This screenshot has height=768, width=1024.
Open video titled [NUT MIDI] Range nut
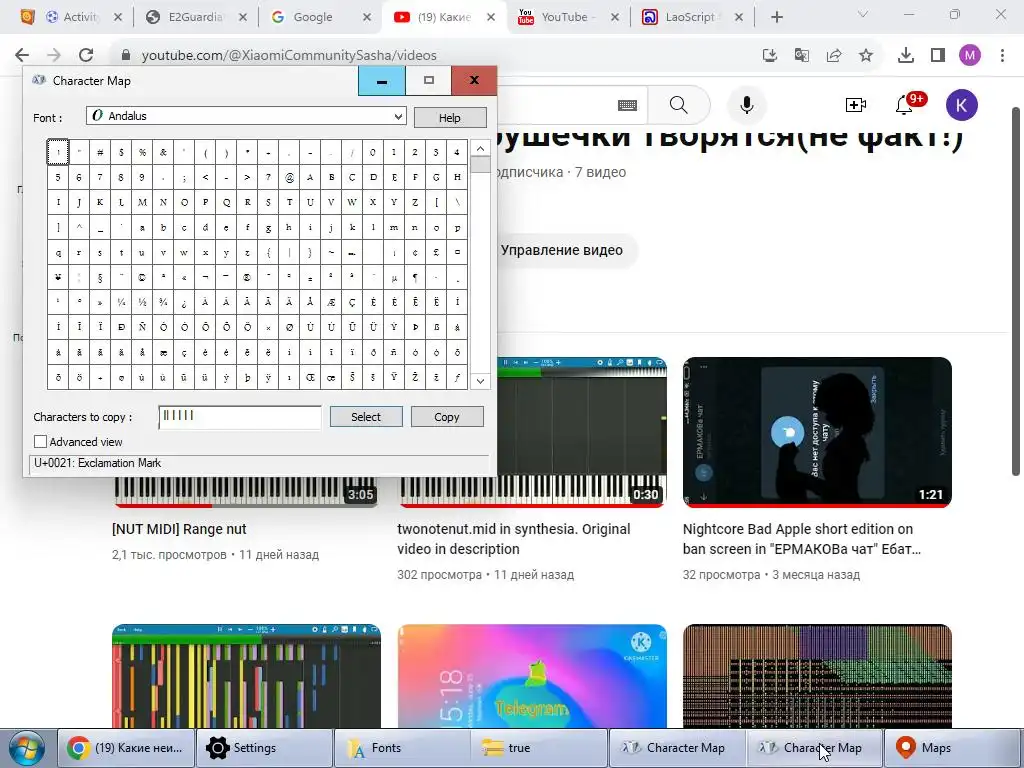(179, 529)
